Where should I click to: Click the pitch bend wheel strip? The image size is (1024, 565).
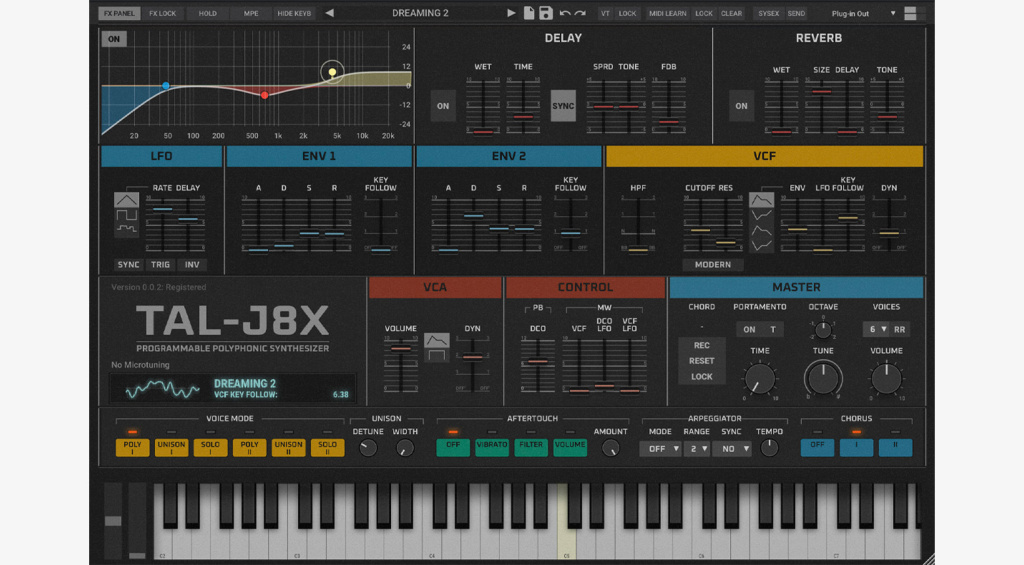coord(113,521)
